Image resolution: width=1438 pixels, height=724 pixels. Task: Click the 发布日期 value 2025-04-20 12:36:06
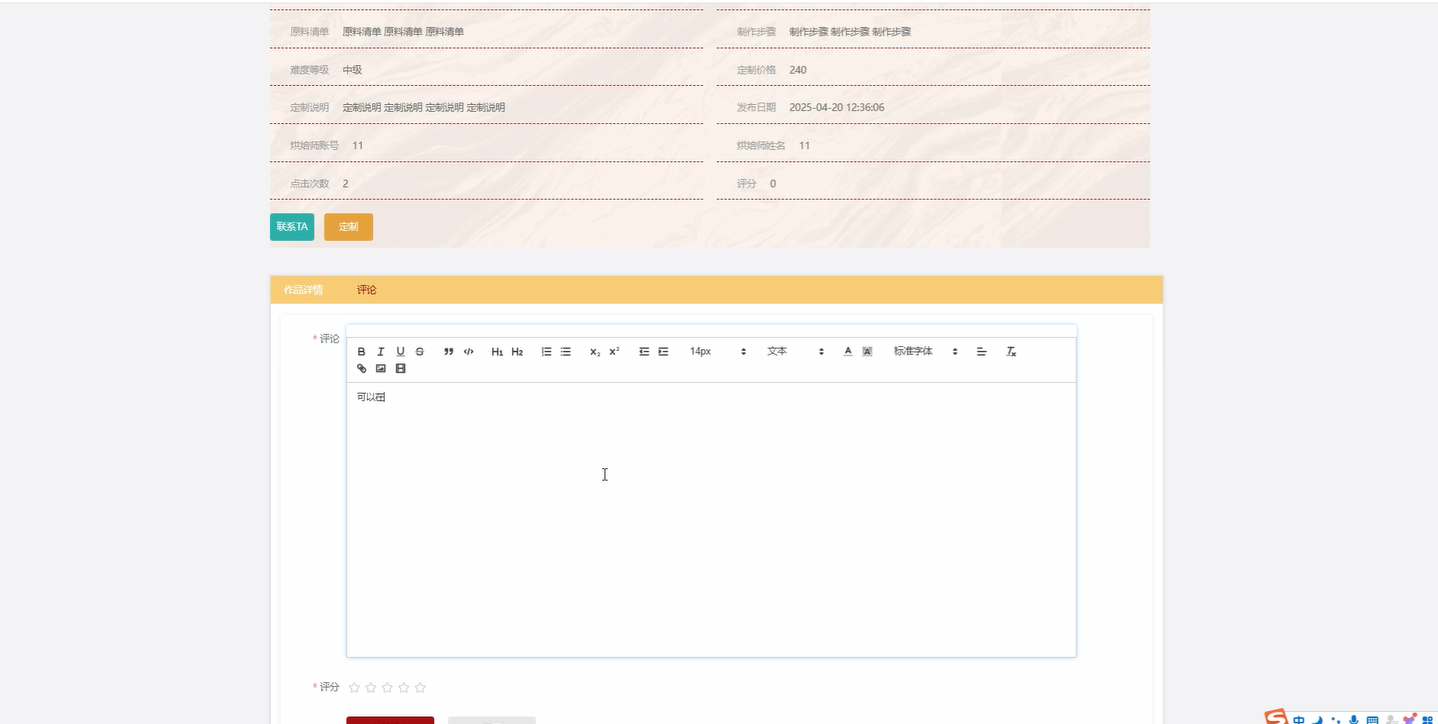pyautogui.click(x=836, y=108)
